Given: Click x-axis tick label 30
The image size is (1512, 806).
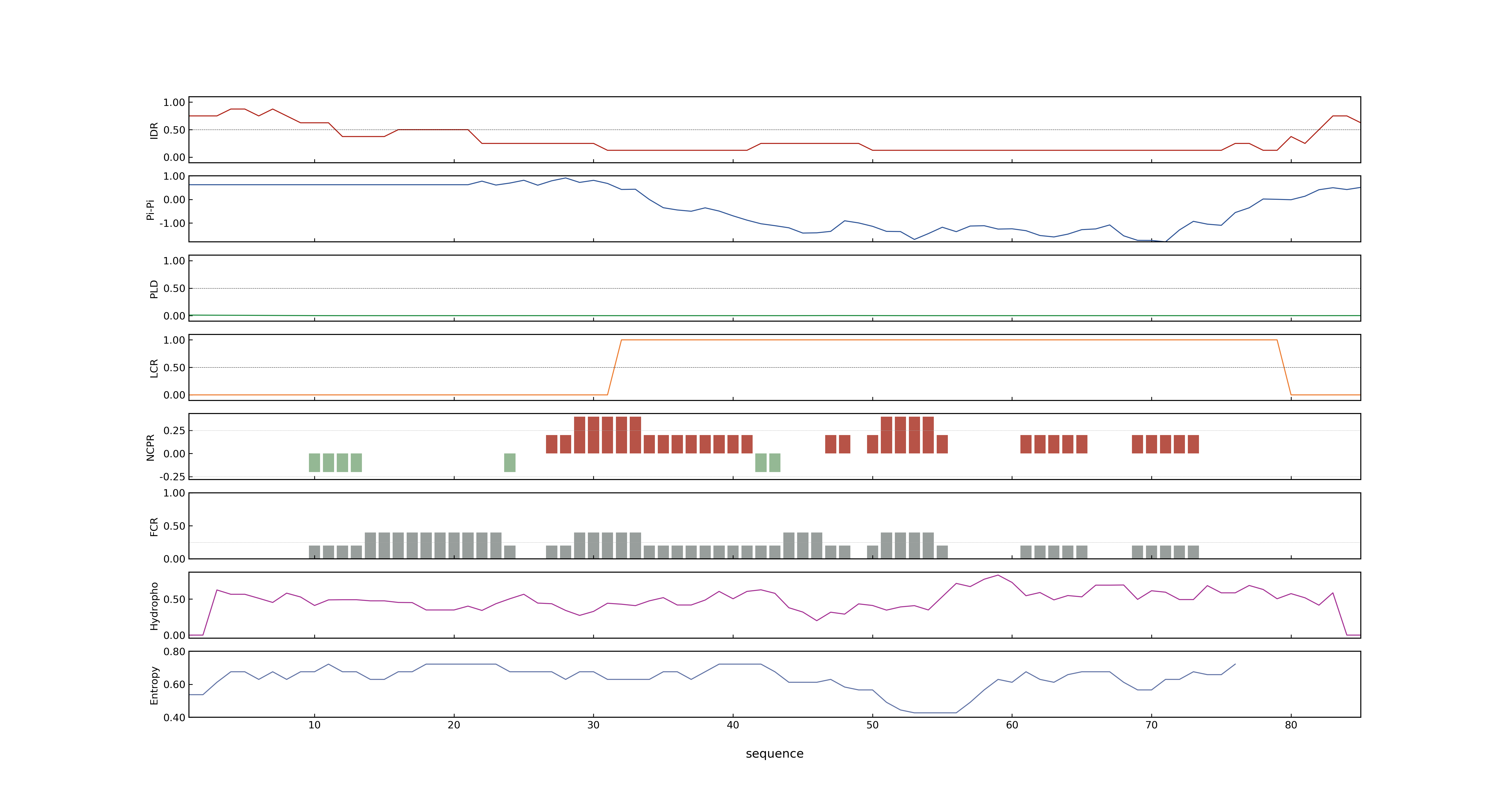Looking at the screenshot, I should click(x=593, y=725).
